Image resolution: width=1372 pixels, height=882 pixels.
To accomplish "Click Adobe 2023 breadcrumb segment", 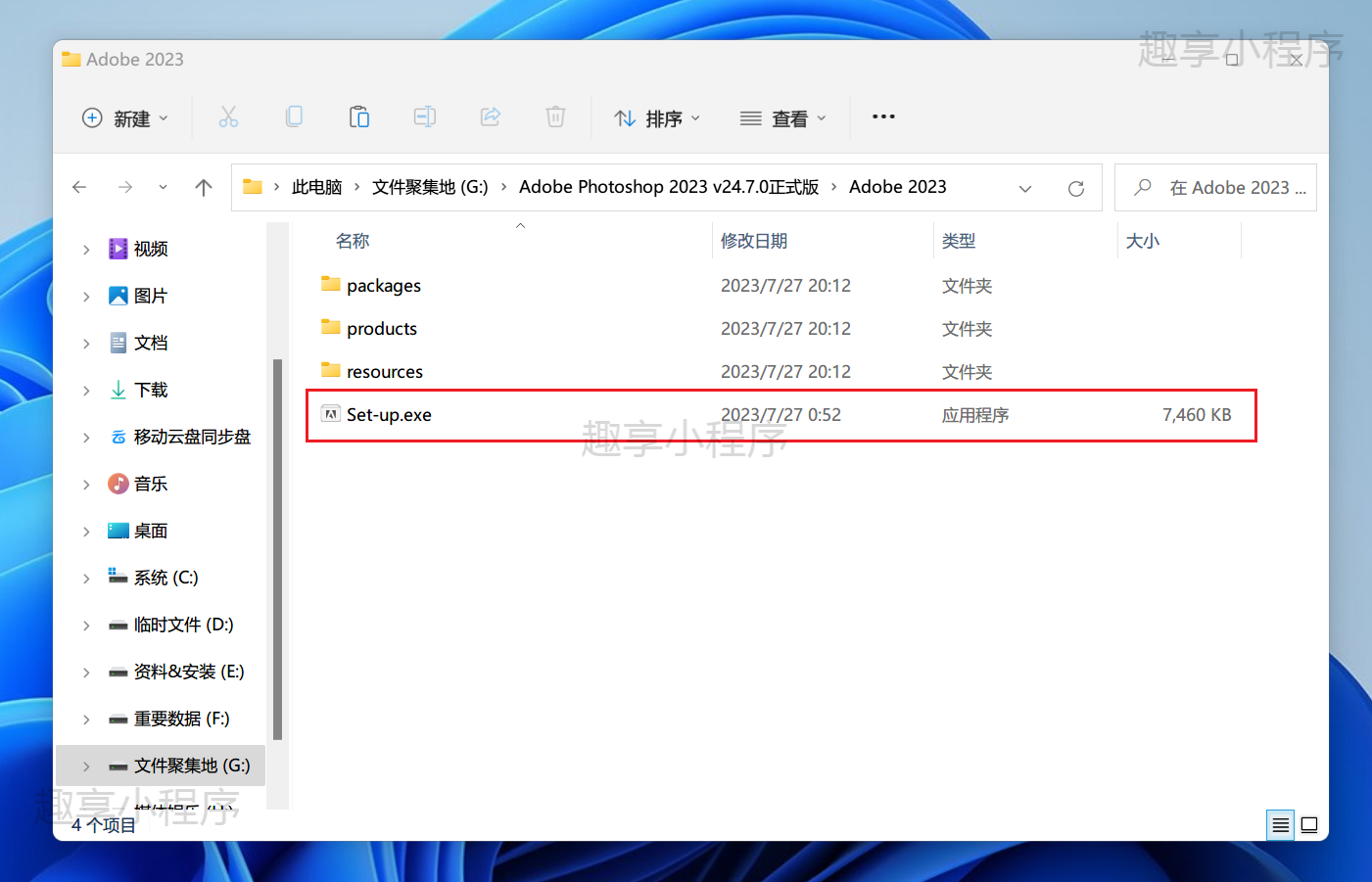I will pos(898,187).
